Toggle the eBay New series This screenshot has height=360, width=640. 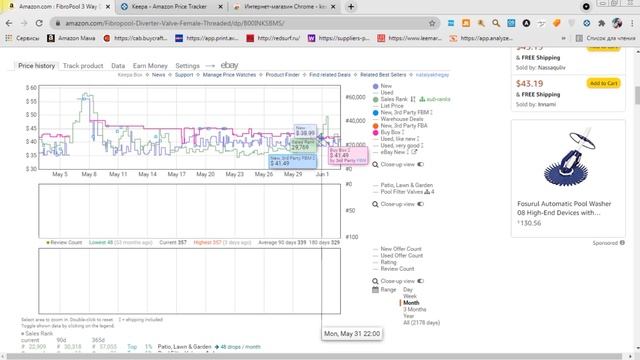point(391,152)
